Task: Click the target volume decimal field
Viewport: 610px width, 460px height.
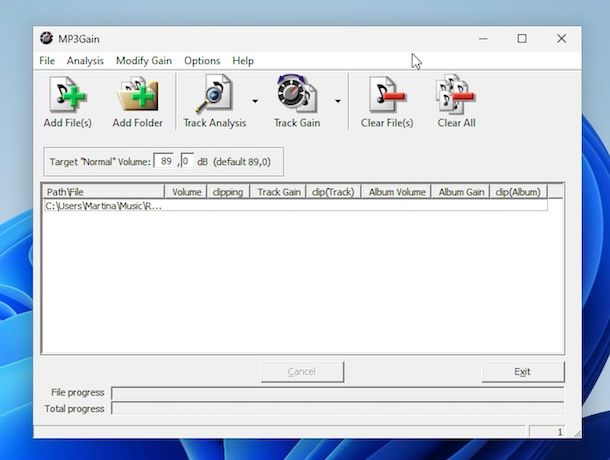Action: point(187,161)
